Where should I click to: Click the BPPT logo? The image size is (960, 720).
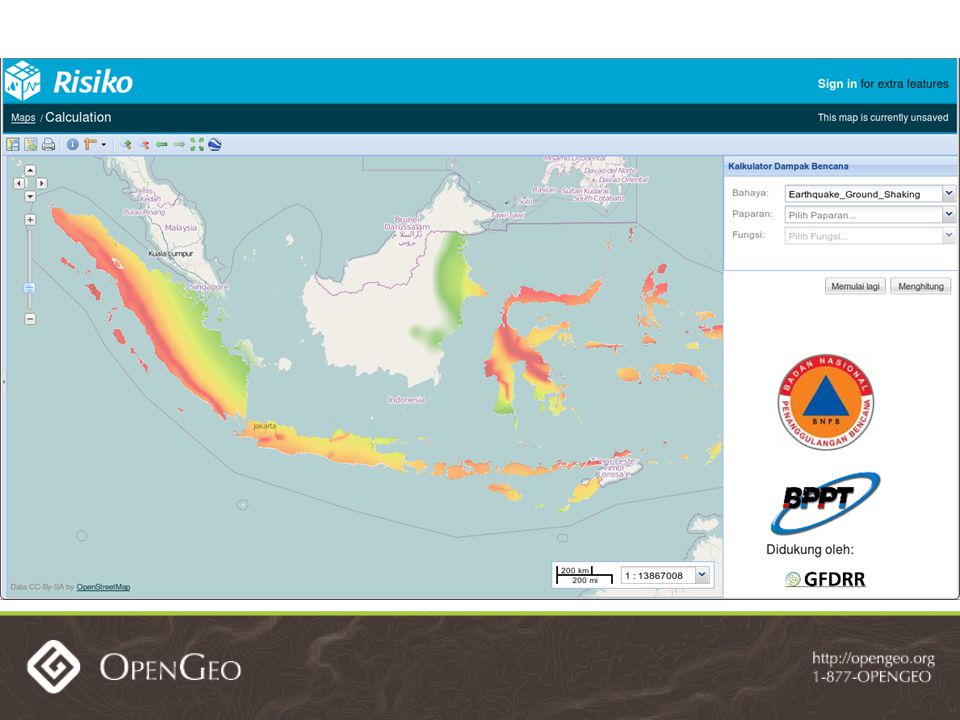(825, 502)
